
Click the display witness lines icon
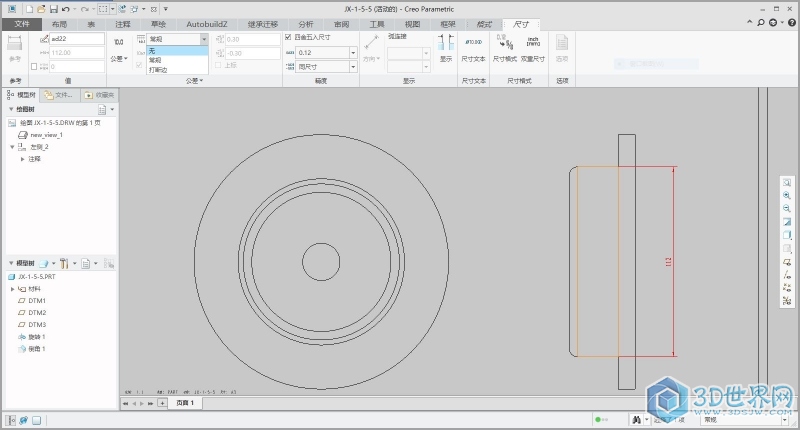[x=446, y=49]
